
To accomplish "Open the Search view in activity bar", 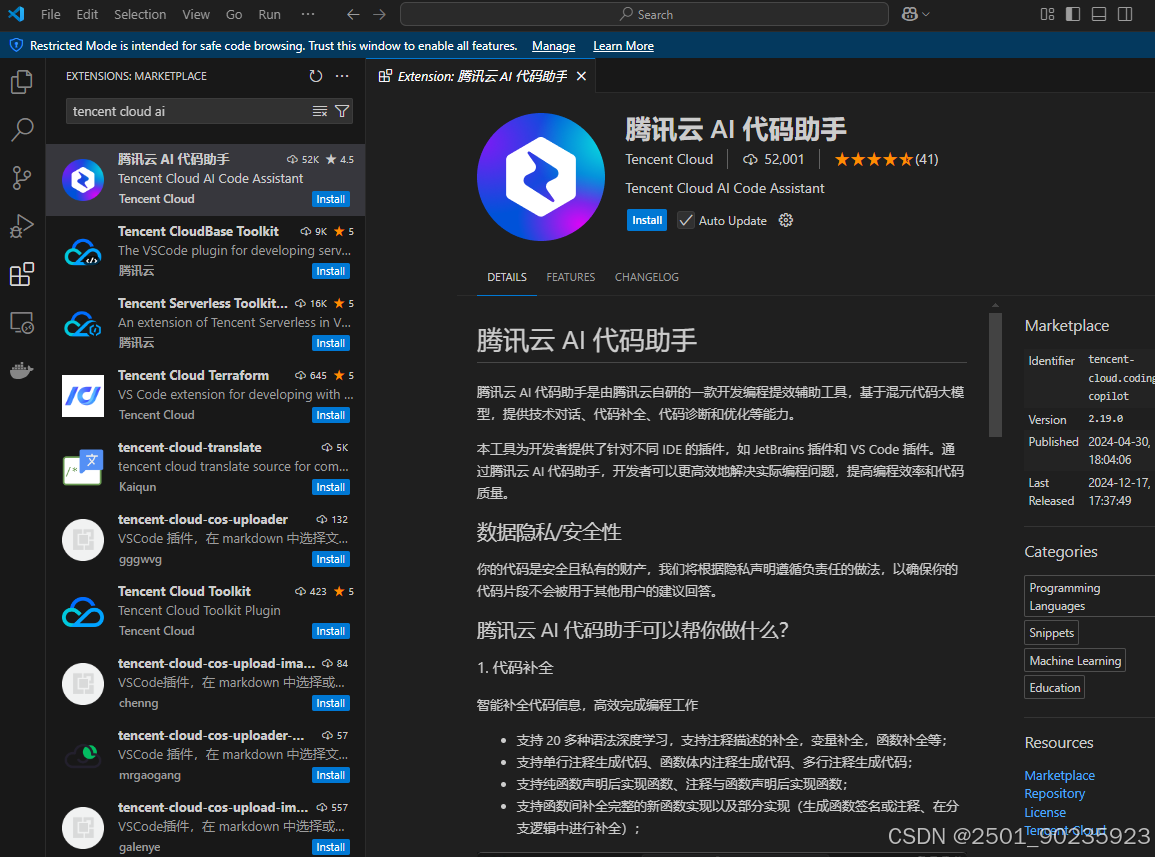I will (22, 130).
